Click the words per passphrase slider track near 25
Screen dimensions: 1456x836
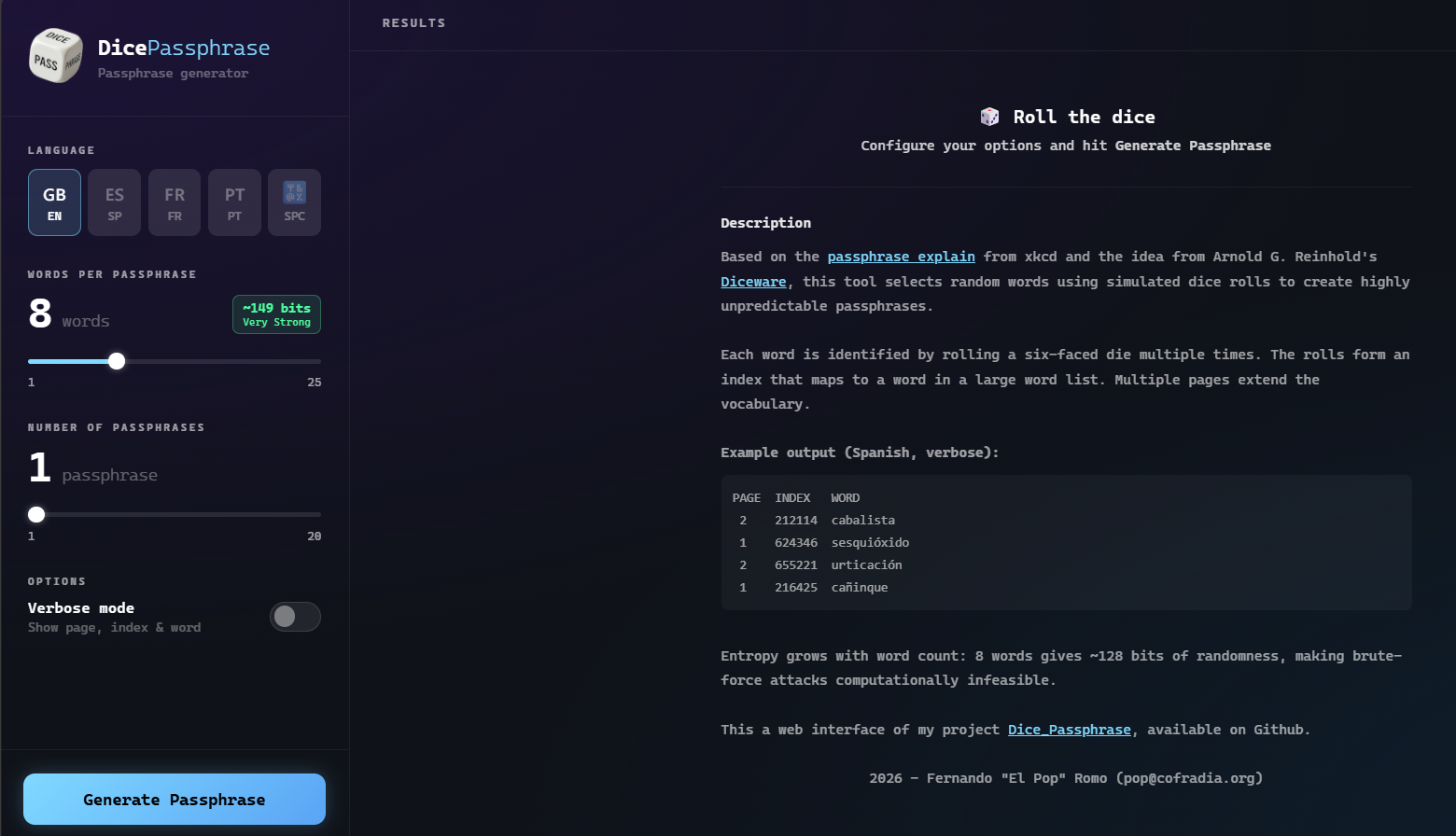[313, 361]
